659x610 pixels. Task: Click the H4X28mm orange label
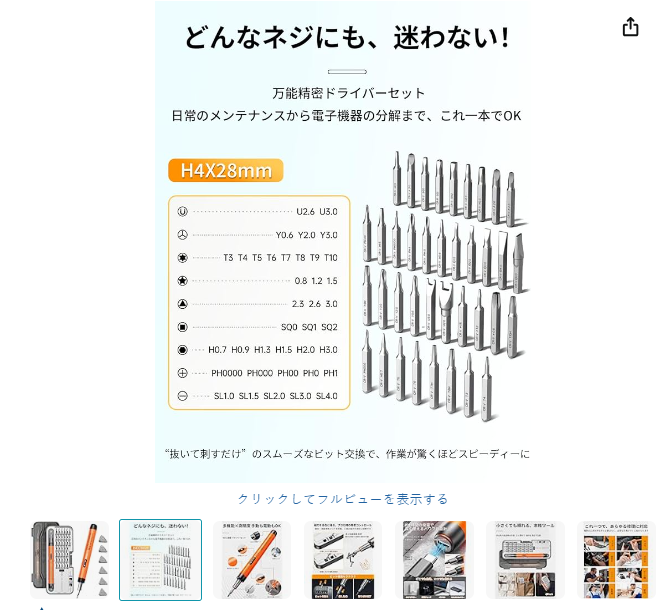(x=226, y=170)
